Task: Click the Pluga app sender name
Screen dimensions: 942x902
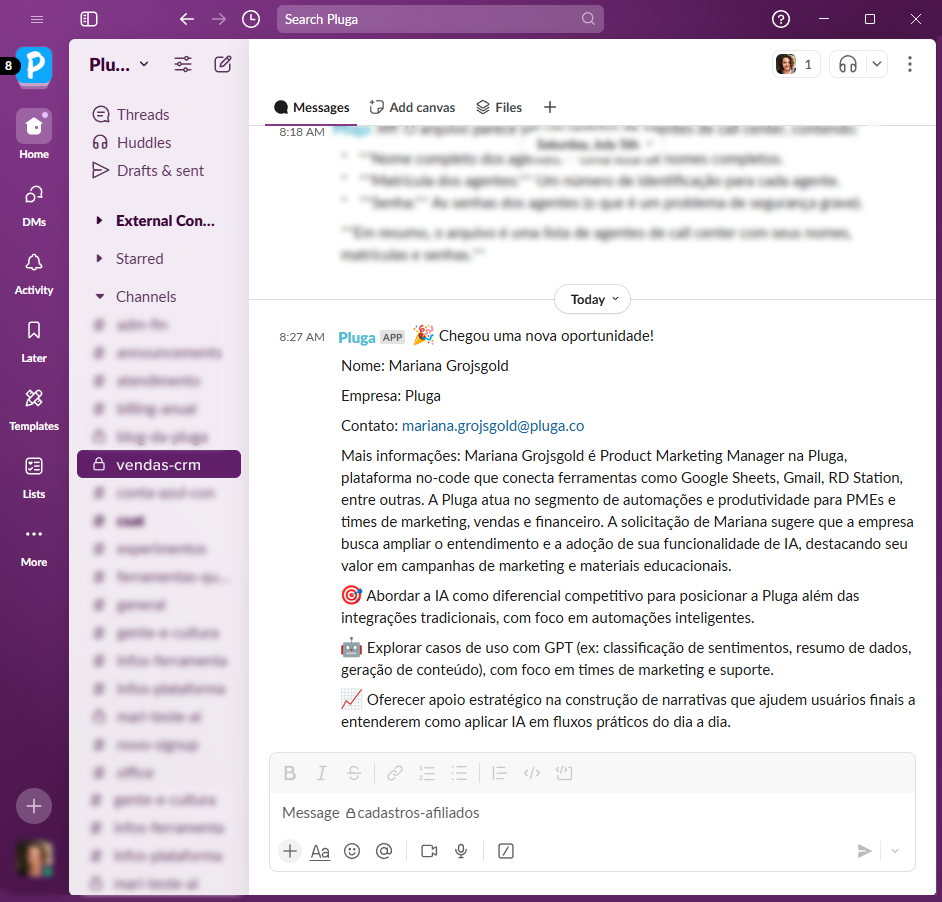Action: pos(357,337)
